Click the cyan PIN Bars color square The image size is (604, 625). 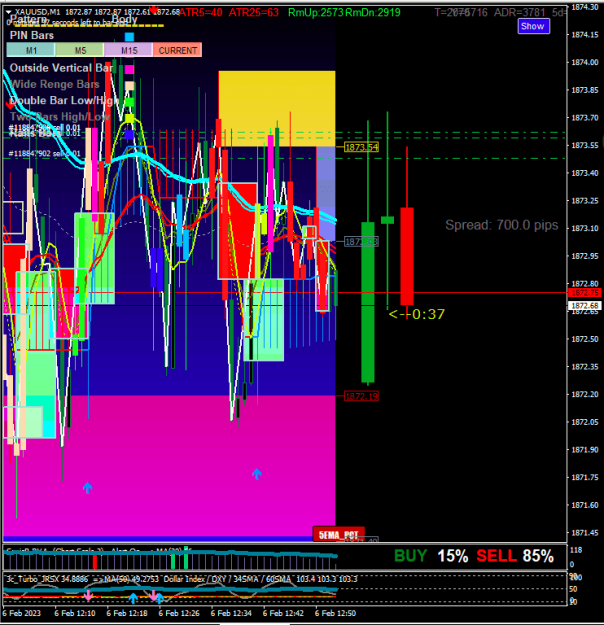tap(129, 37)
